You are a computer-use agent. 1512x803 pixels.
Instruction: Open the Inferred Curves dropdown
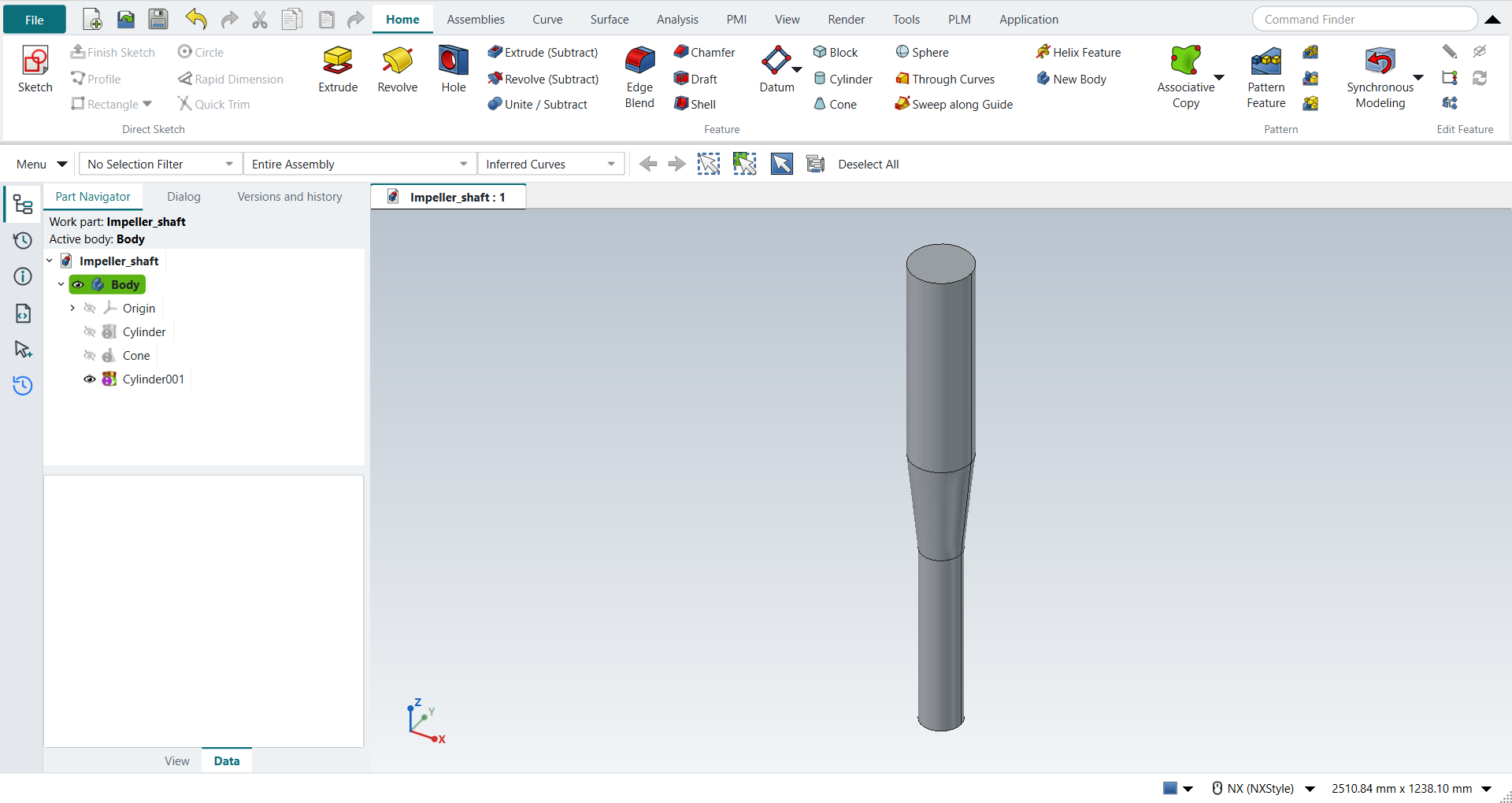(x=551, y=164)
